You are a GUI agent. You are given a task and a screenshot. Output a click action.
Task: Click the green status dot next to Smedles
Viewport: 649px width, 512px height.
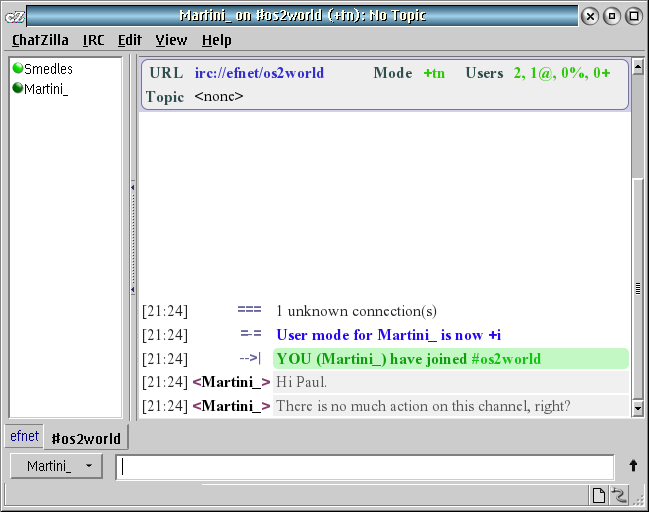(18, 68)
